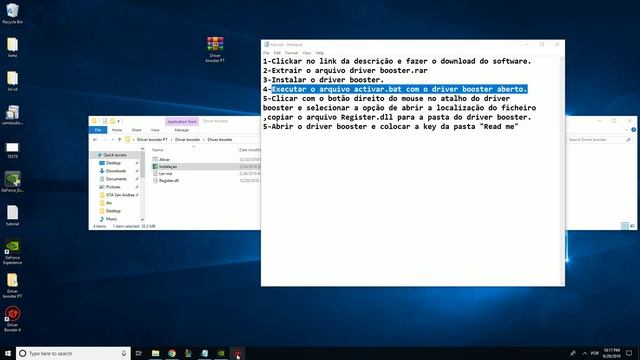This screenshot has height=360, width=640.
Task: Open Notepad View menu
Action: click(307, 53)
